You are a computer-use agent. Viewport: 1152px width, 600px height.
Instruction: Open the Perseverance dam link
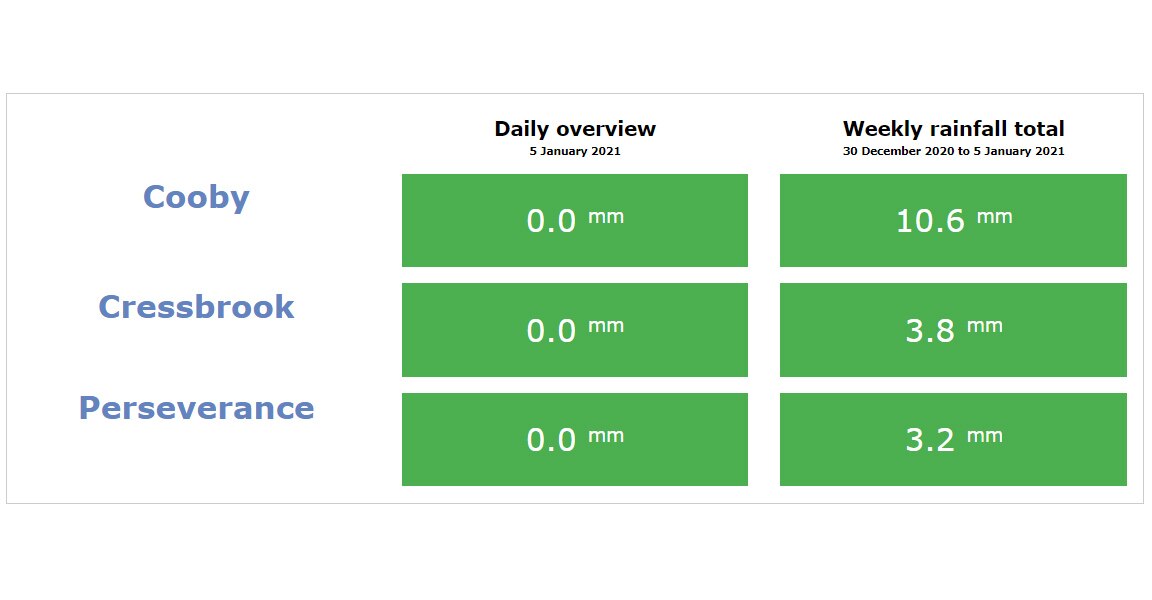(196, 408)
